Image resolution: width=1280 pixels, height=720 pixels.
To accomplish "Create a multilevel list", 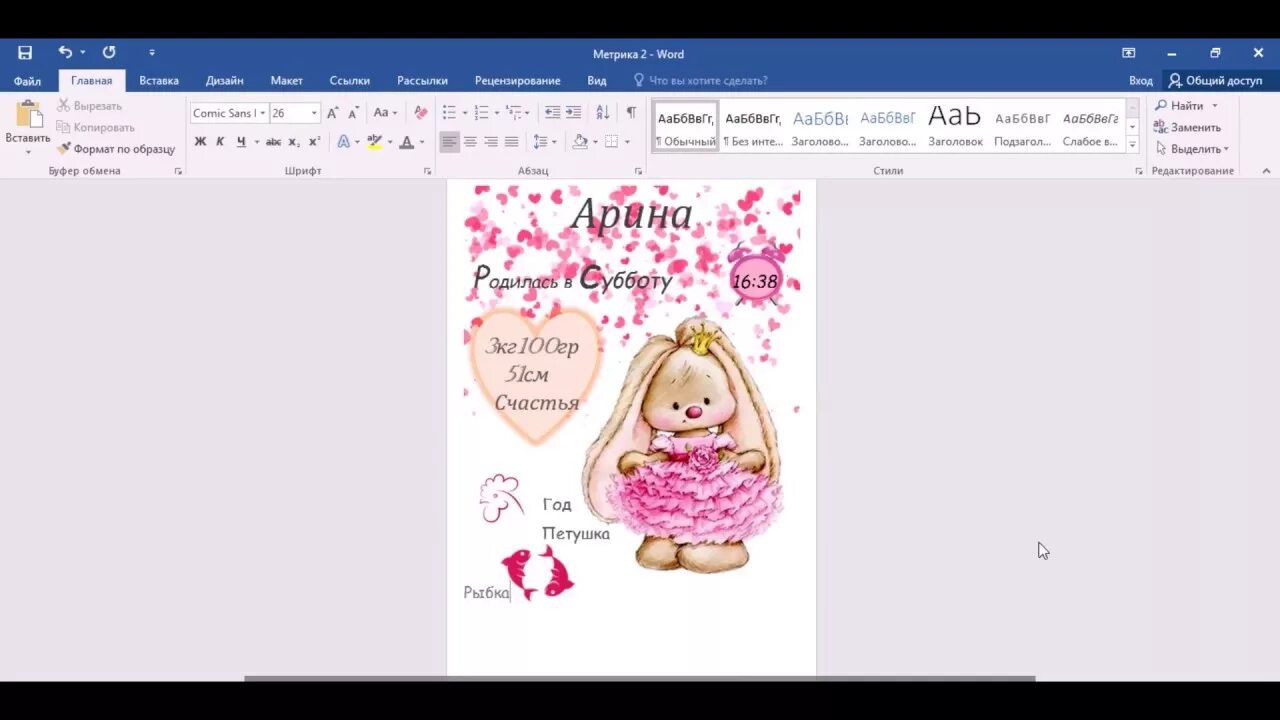I will [x=513, y=113].
